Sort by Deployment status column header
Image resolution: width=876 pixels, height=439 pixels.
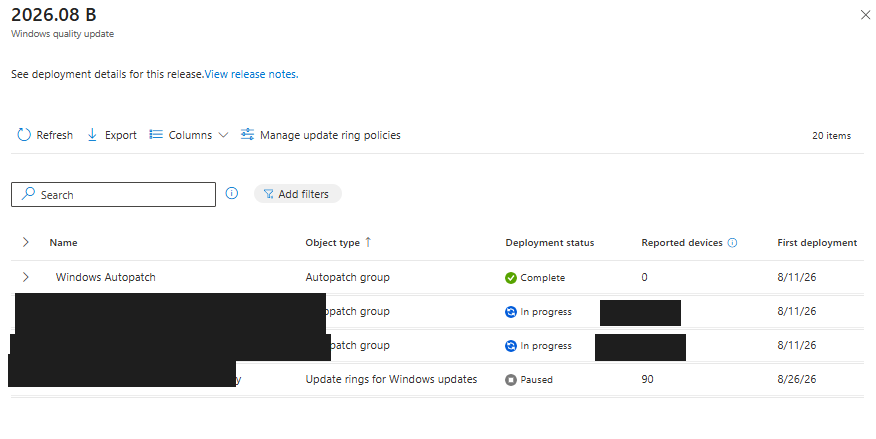550,242
